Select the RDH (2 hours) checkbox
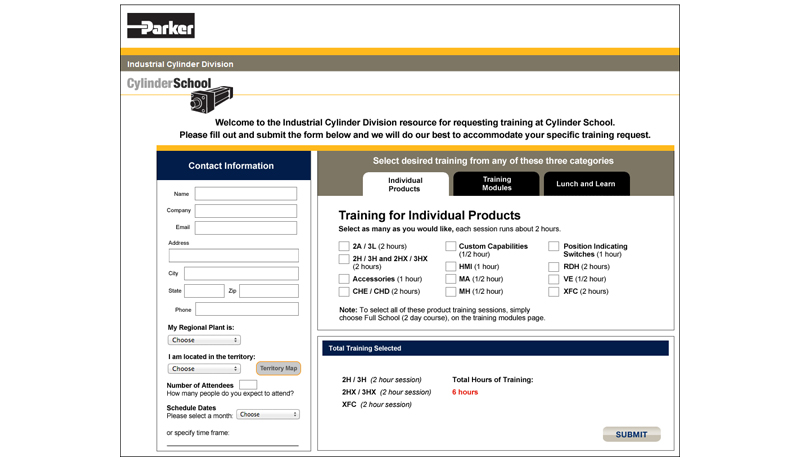 point(554,267)
